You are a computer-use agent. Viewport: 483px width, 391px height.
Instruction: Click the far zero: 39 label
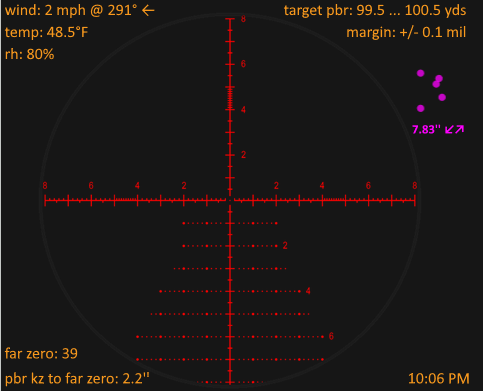point(41,354)
